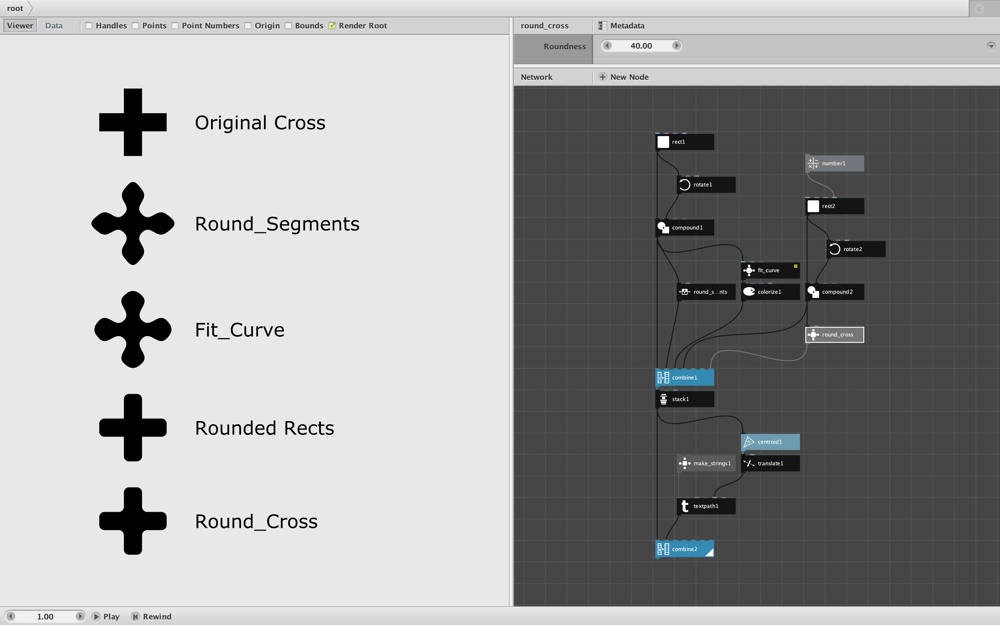Disable the Render Root checkbox
The height and width of the screenshot is (625, 1000).
pos(332,26)
